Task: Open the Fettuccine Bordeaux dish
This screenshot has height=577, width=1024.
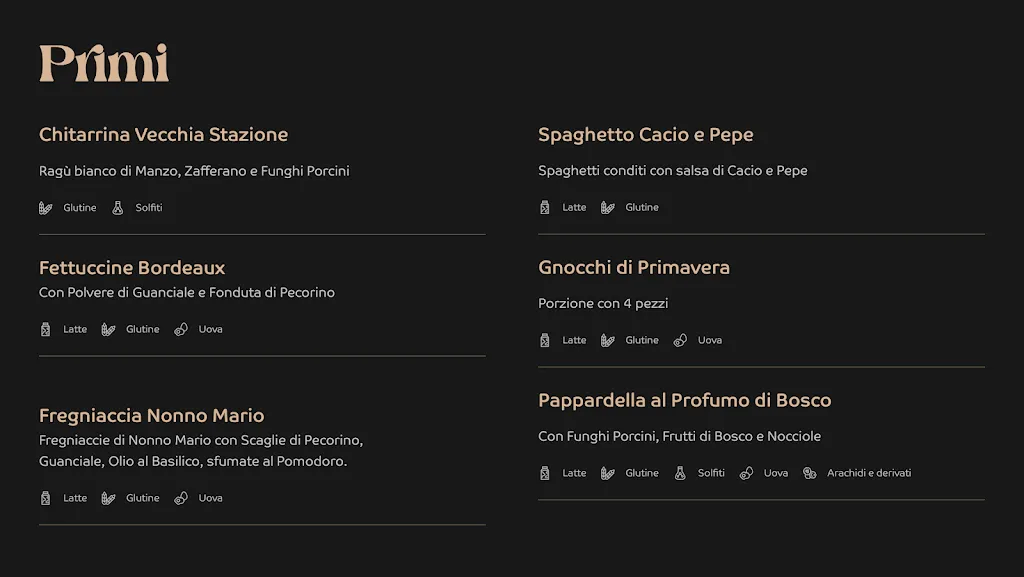Action: point(132,267)
